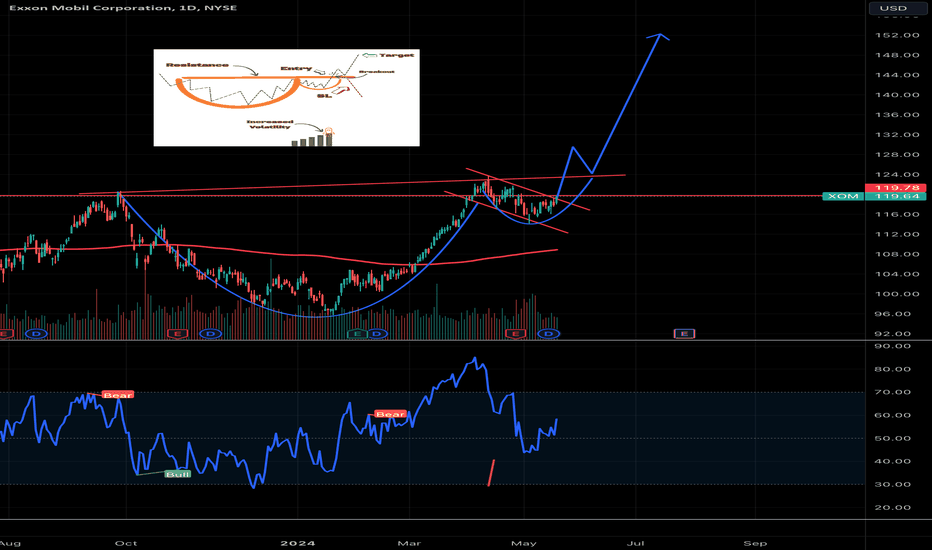Open the dividend marker beside the green earnings marker
The width and height of the screenshot is (932, 550).
377,334
